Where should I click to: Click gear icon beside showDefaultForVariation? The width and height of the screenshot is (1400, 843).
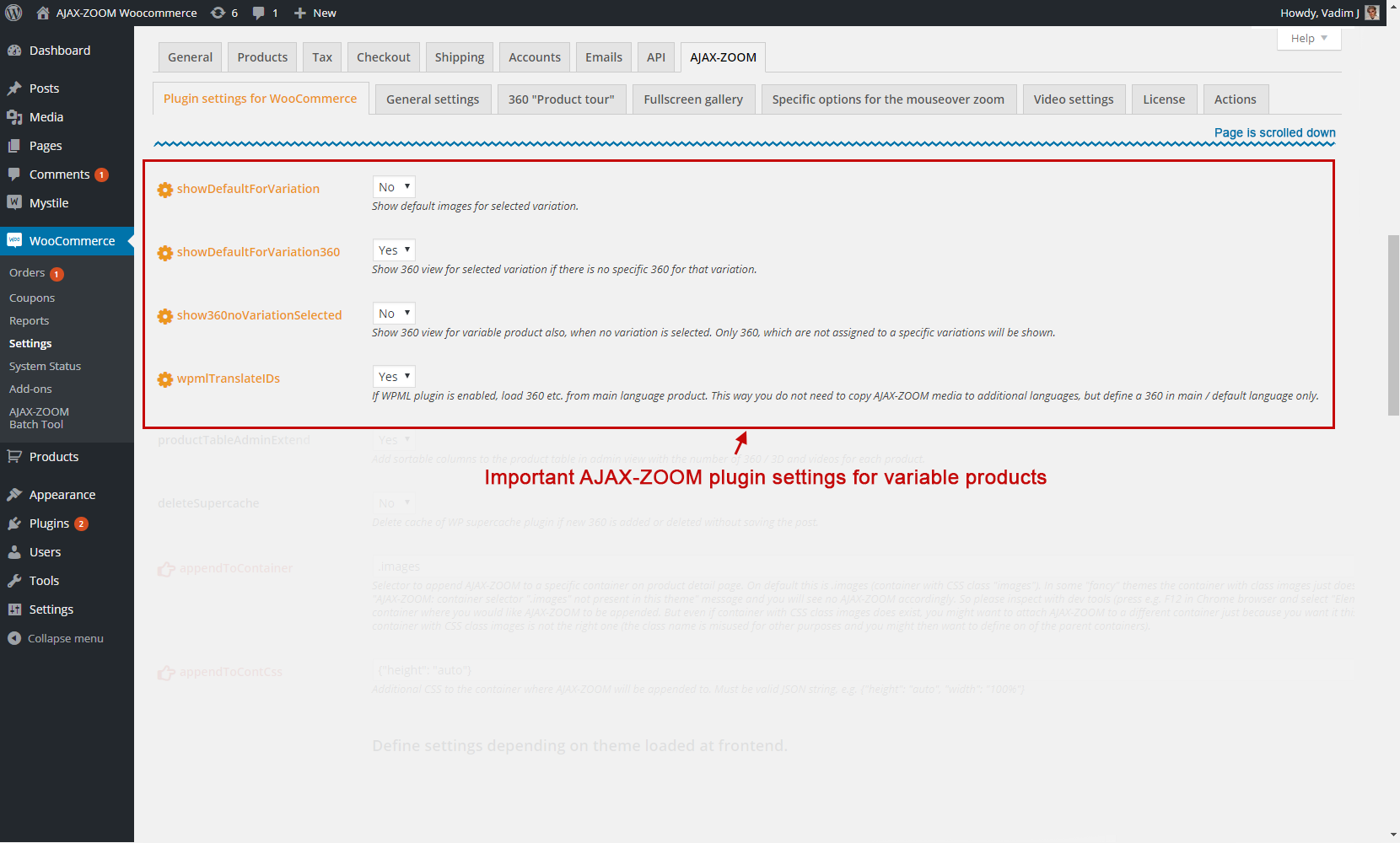pyautogui.click(x=165, y=190)
